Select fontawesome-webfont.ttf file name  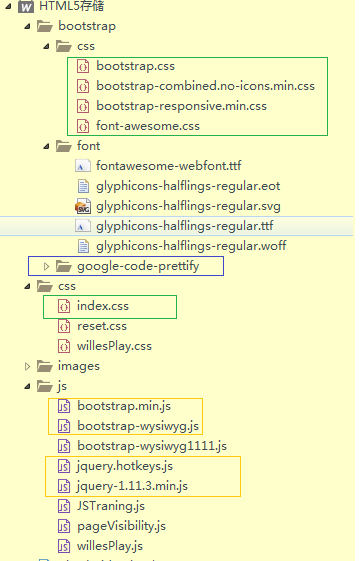point(169,166)
